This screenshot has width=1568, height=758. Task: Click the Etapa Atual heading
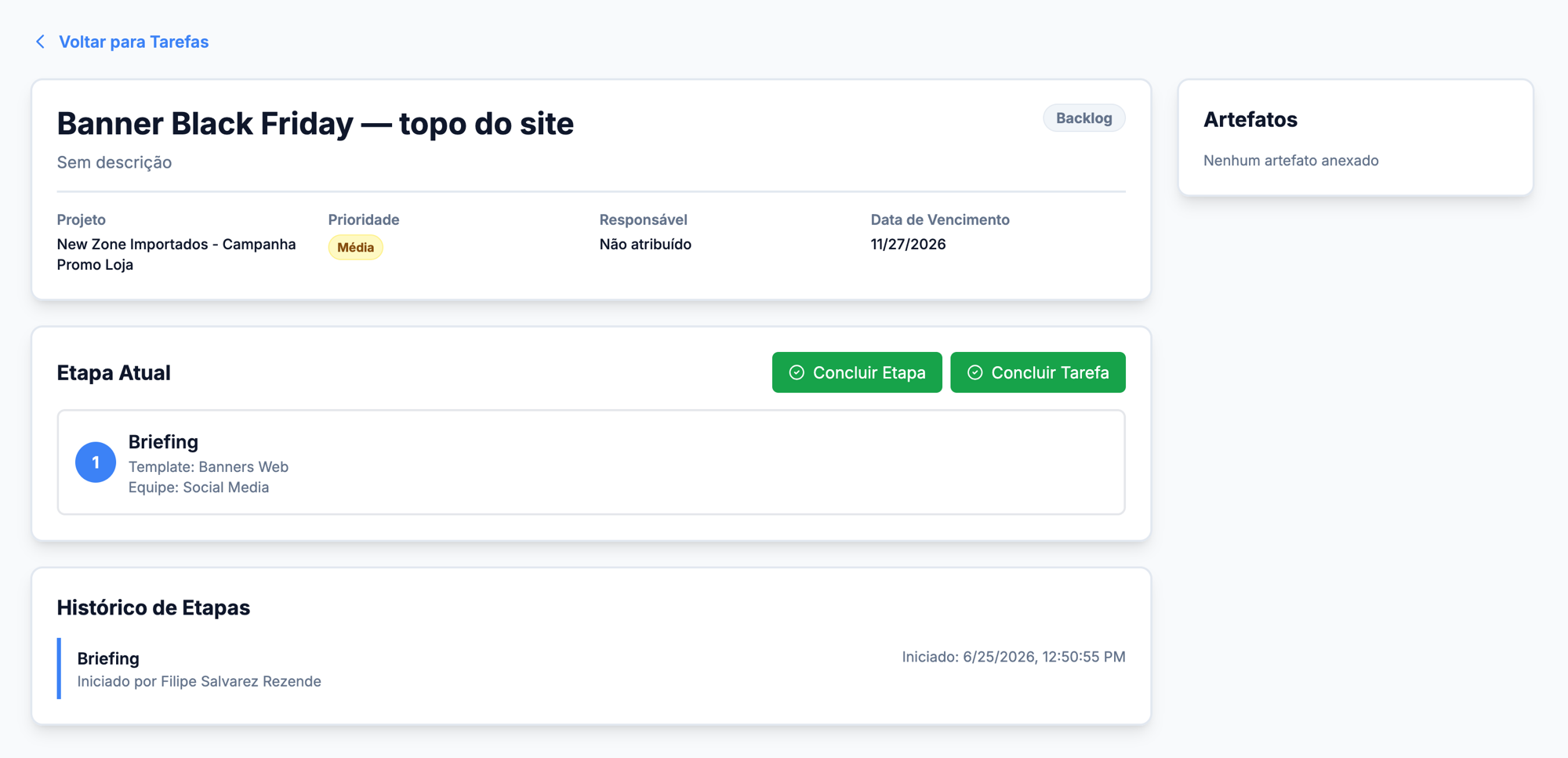click(114, 373)
